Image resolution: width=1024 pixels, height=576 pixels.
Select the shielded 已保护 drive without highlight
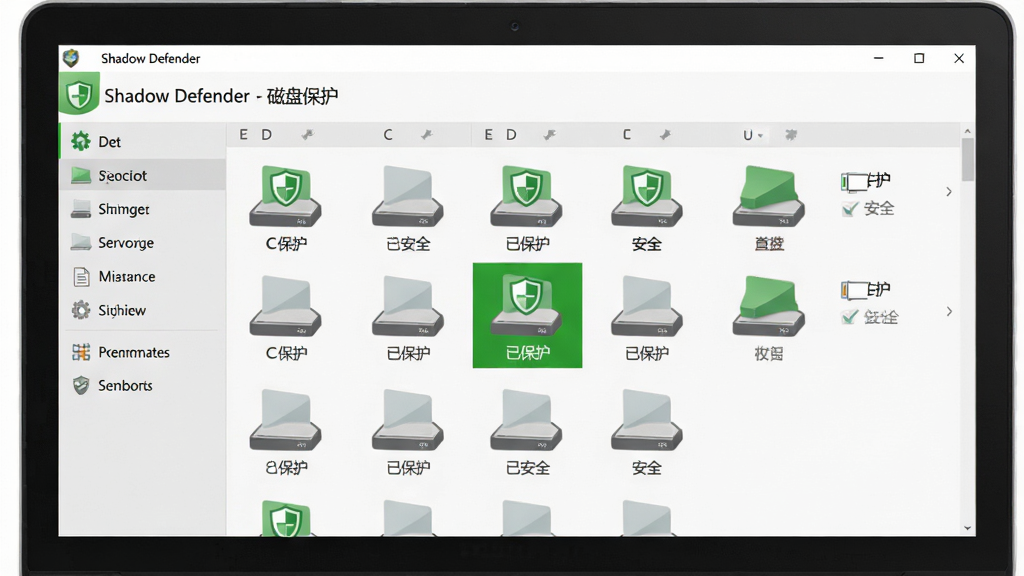tap(527, 208)
